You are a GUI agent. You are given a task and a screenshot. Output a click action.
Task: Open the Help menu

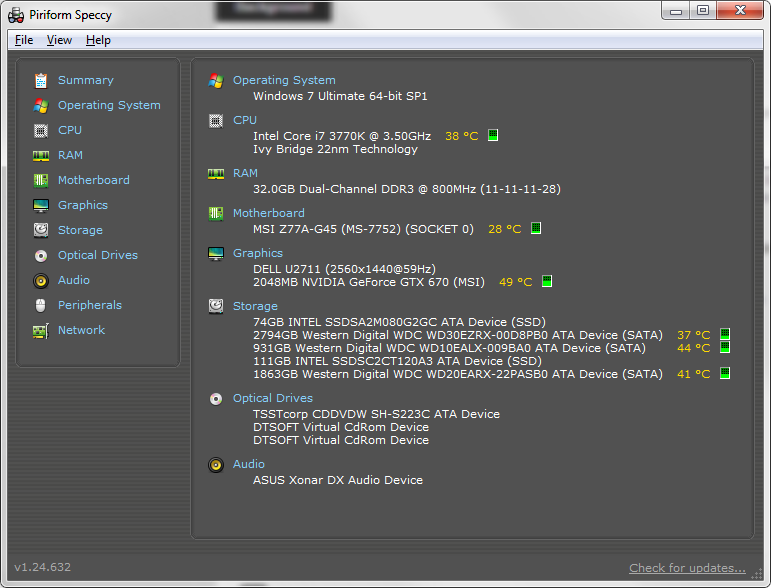point(98,40)
